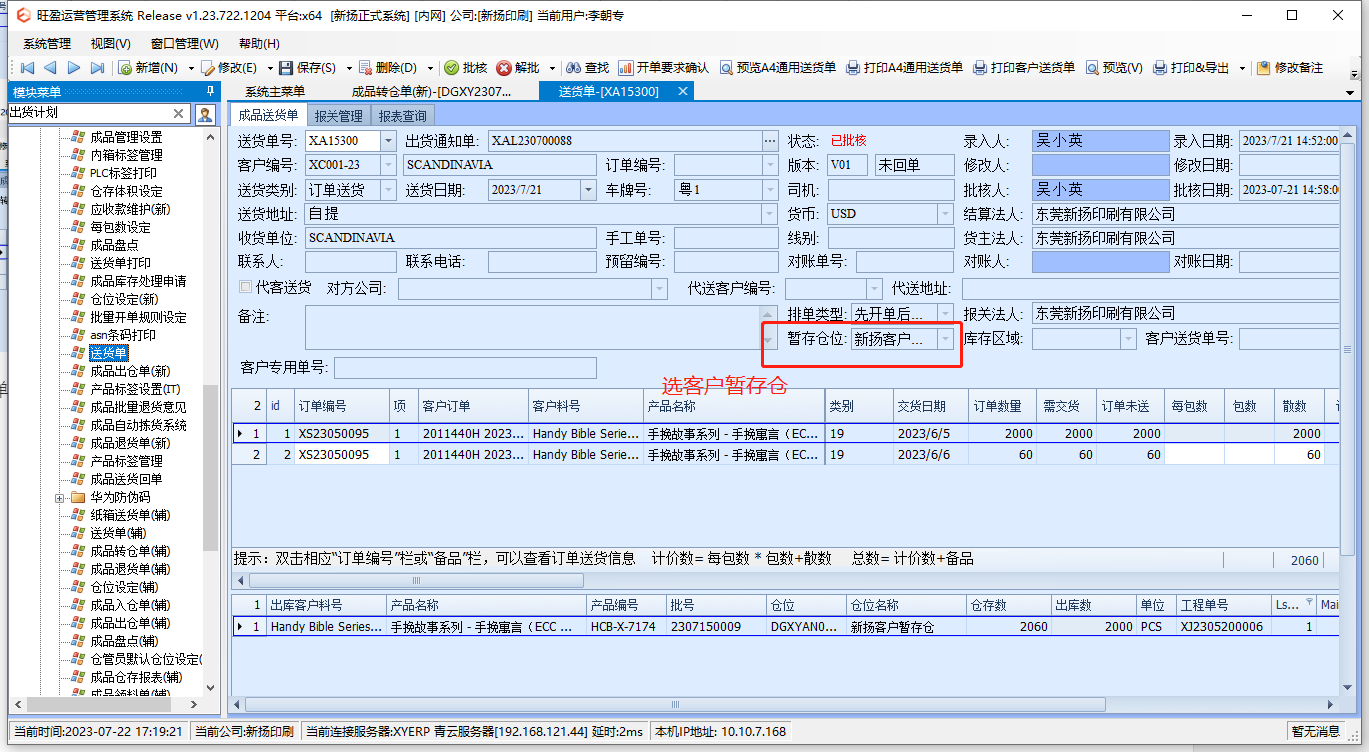The height and width of the screenshot is (752, 1369).
Task: Open 成品管理设置 in module tree
Action: (x=126, y=137)
